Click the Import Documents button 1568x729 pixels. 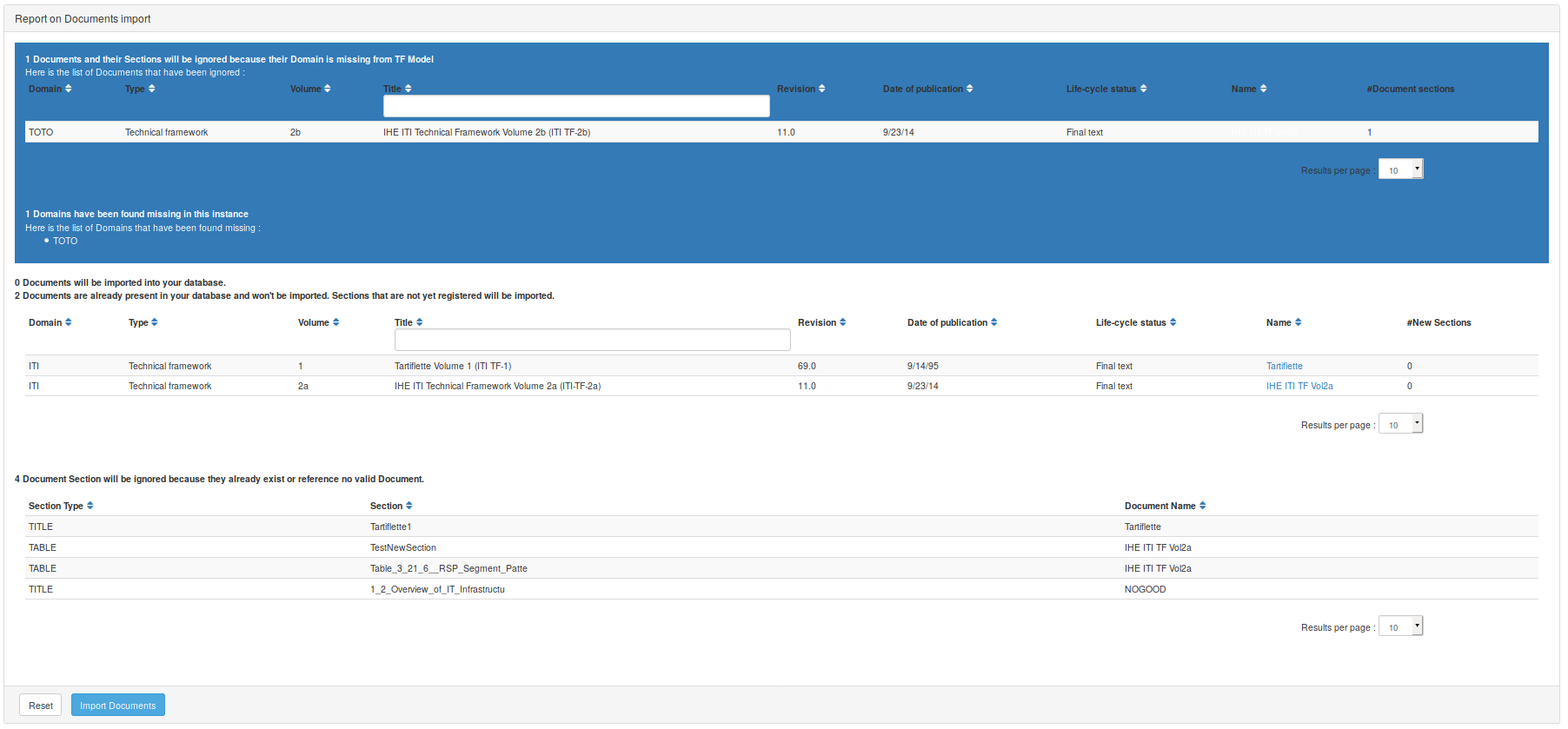pyautogui.click(x=118, y=706)
